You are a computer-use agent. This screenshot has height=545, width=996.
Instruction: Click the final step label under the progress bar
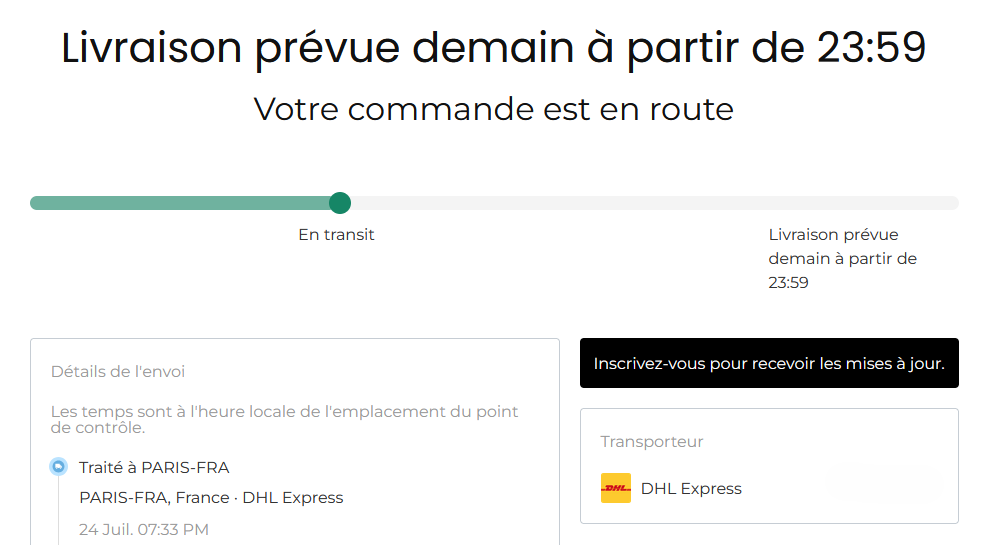842,259
